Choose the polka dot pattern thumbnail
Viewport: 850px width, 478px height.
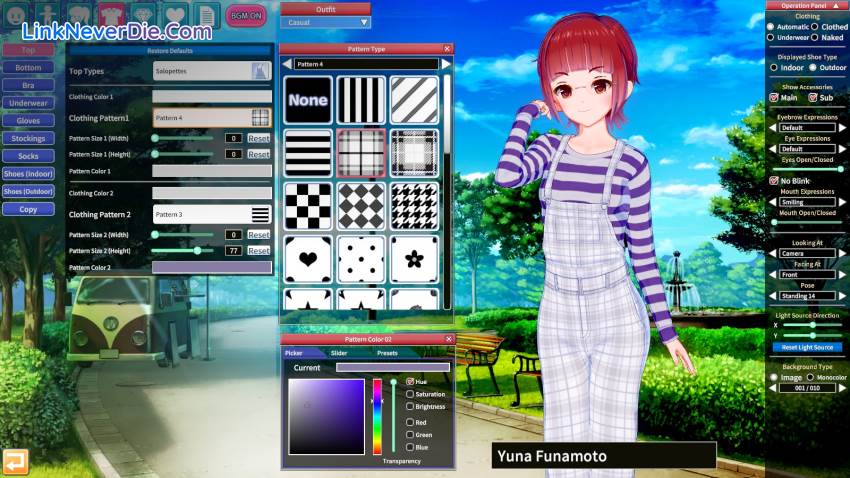[361, 258]
